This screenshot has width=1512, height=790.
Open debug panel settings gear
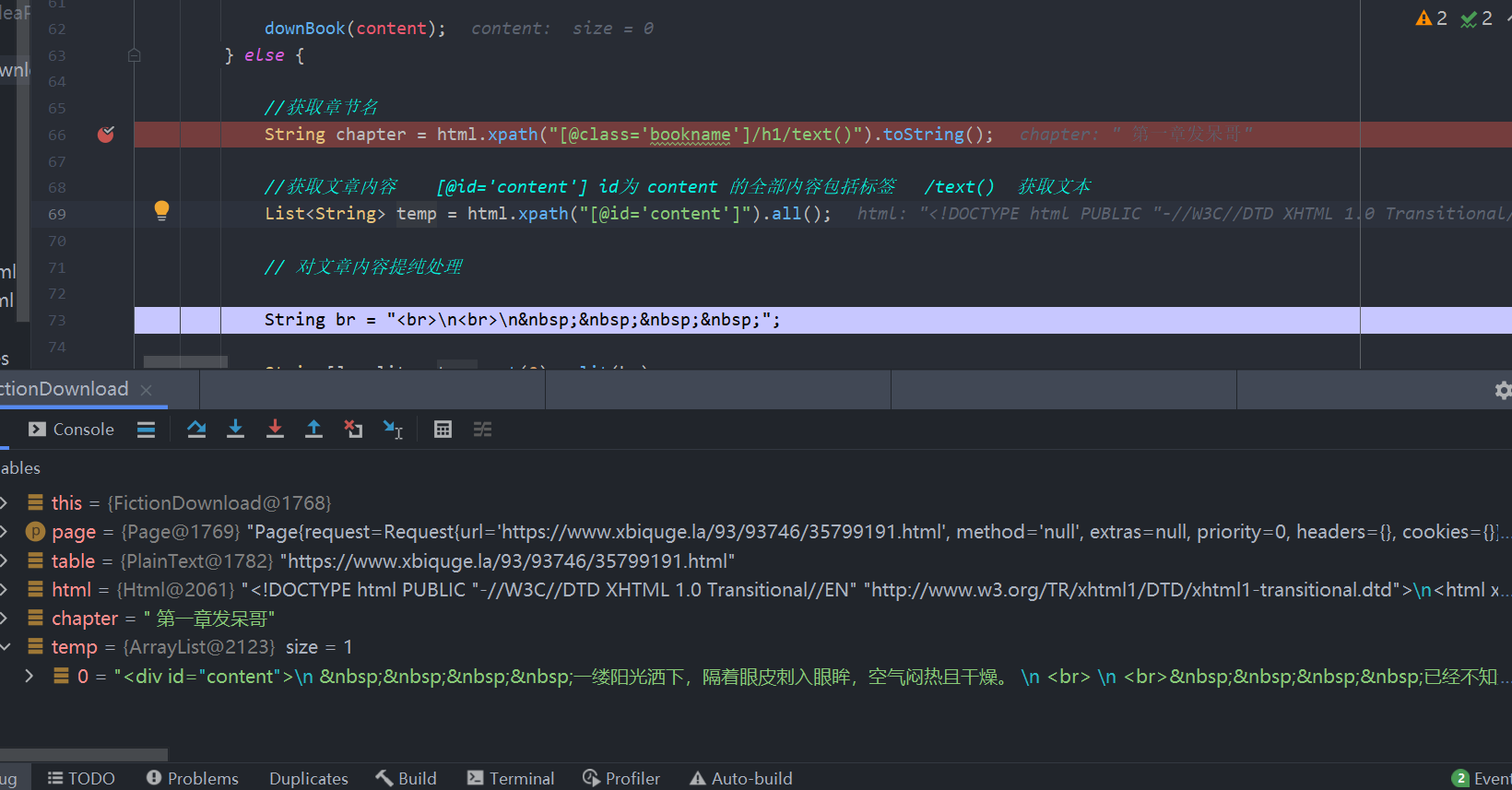1503,390
